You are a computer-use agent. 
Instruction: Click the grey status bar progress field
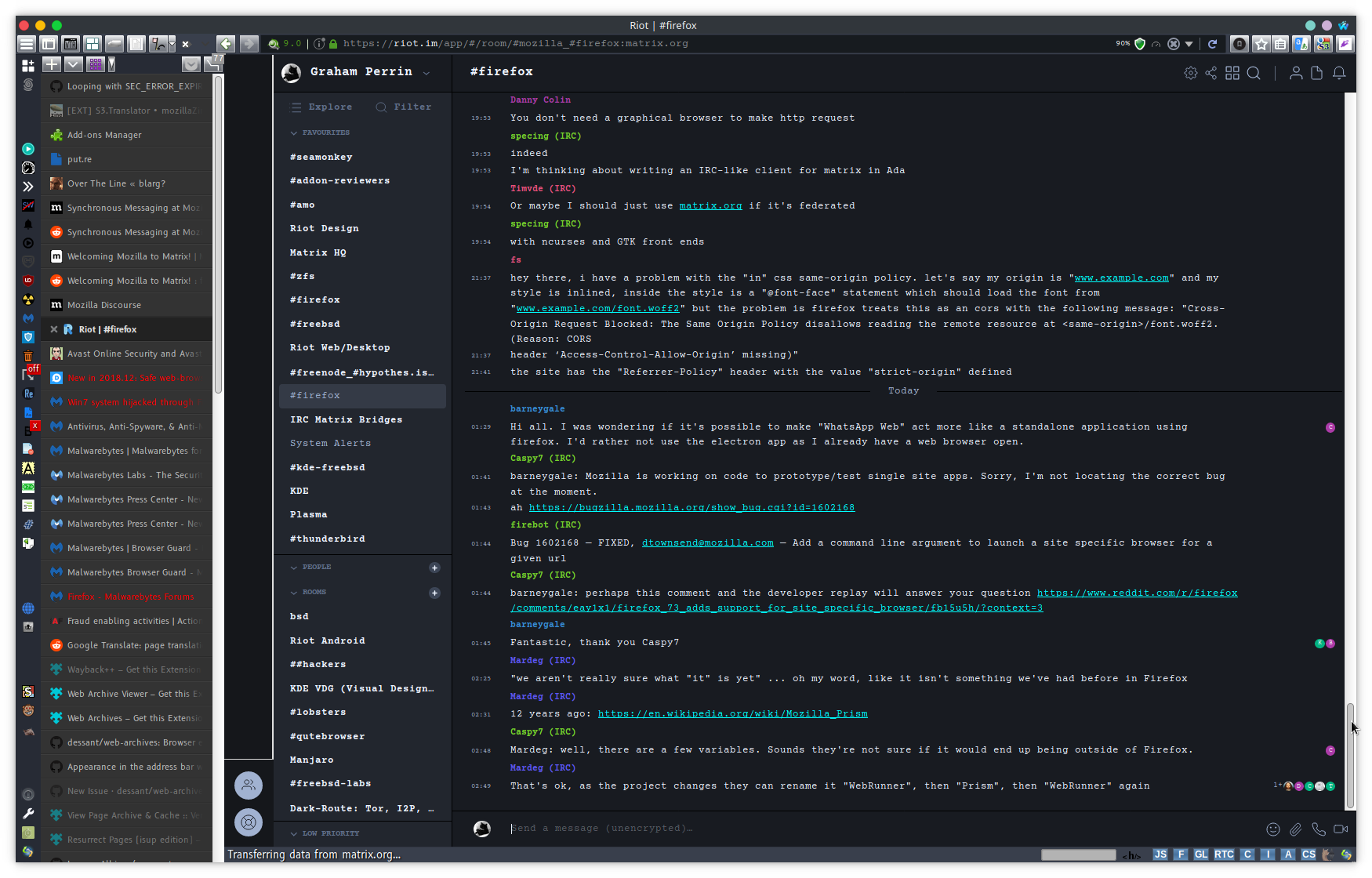pyautogui.click(x=1078, y=855)
